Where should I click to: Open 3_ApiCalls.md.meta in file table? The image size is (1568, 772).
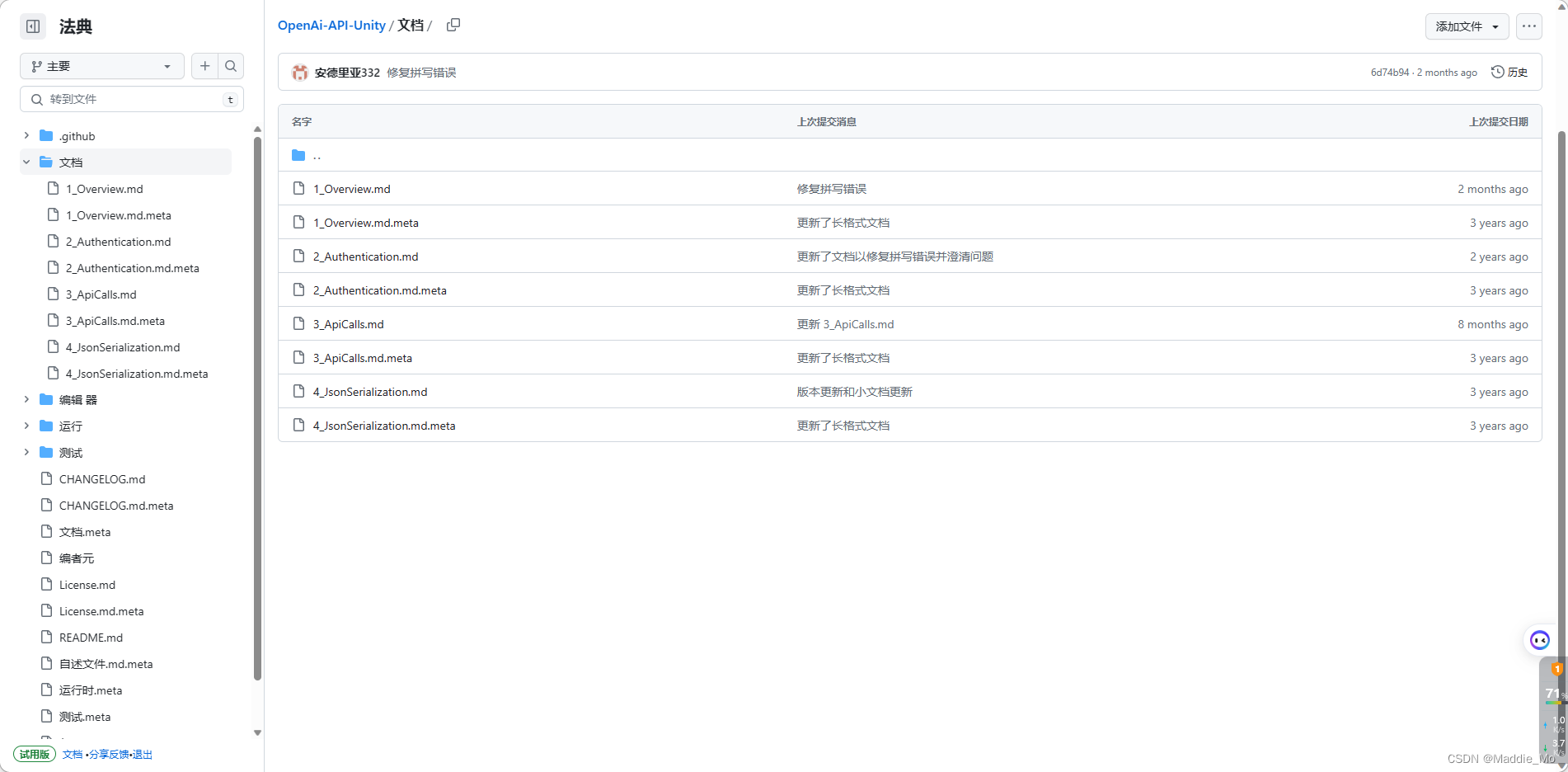[x=363, y=358]
